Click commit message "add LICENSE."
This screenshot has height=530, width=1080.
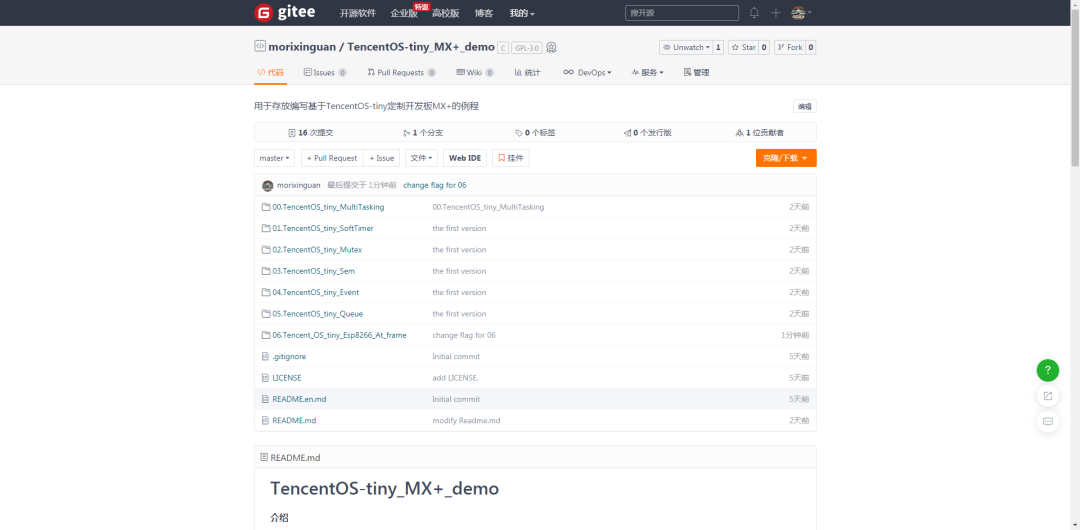(x=455, y=378)
